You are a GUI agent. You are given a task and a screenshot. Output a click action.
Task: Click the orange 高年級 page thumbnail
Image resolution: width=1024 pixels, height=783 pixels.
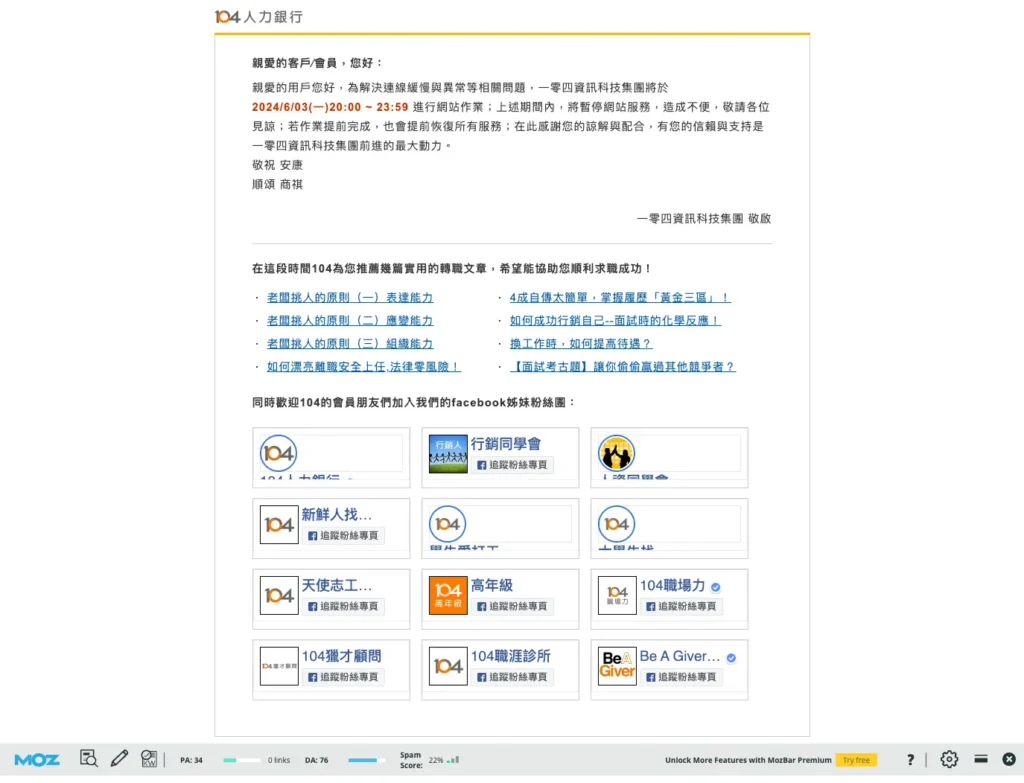(446, 595)
